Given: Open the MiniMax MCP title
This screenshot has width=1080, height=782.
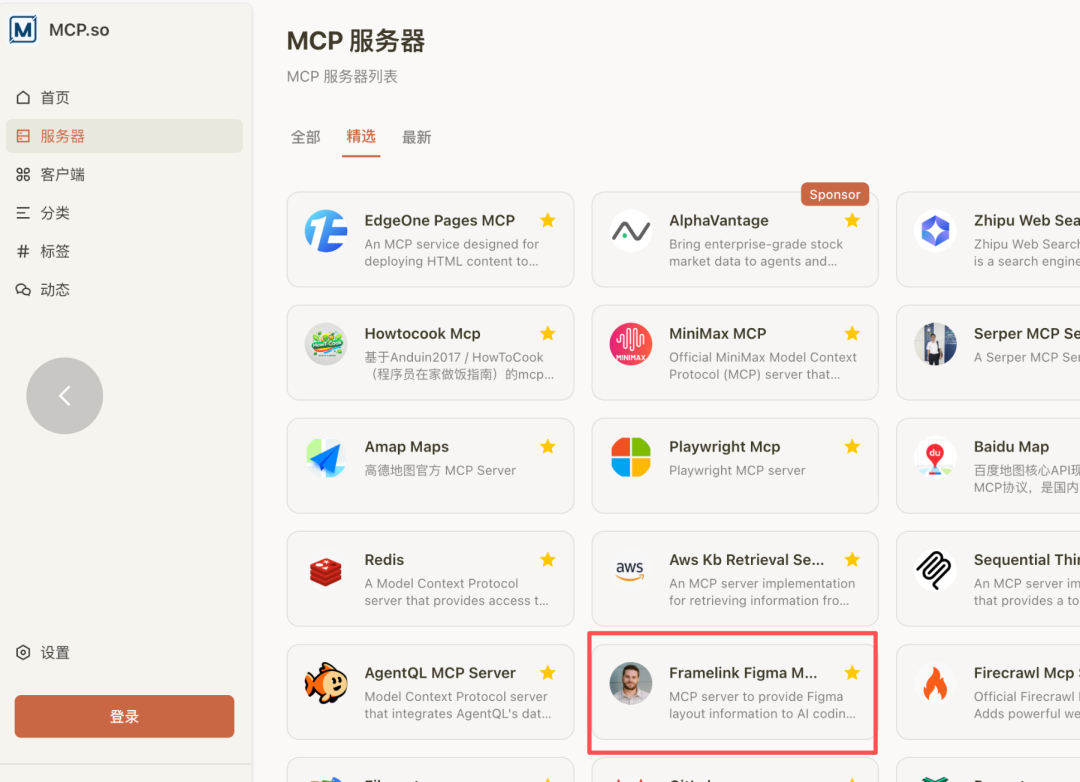Looking at the screenshot, I should (x=717, y=333).
